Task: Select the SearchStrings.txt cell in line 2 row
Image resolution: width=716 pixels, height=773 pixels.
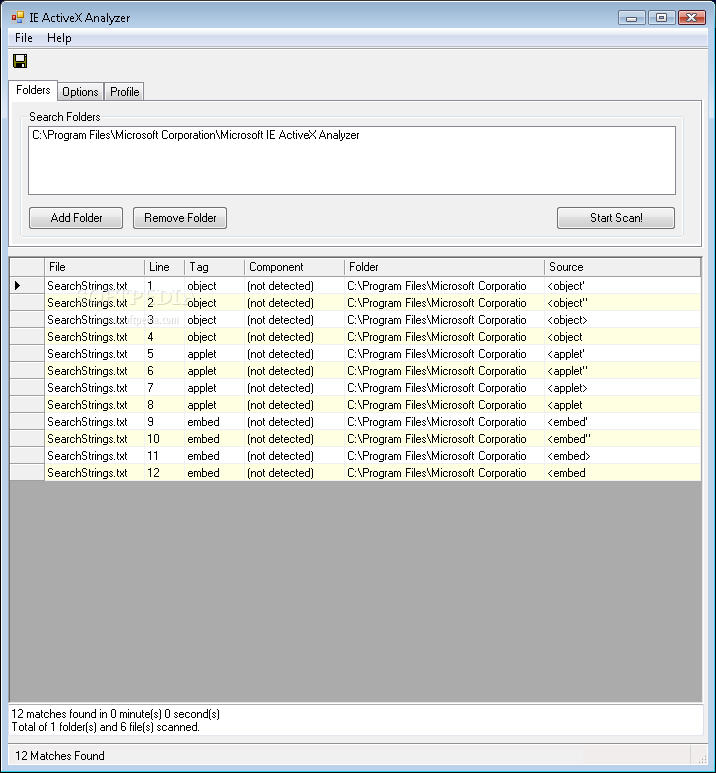Action: click(x=94, y=303)
